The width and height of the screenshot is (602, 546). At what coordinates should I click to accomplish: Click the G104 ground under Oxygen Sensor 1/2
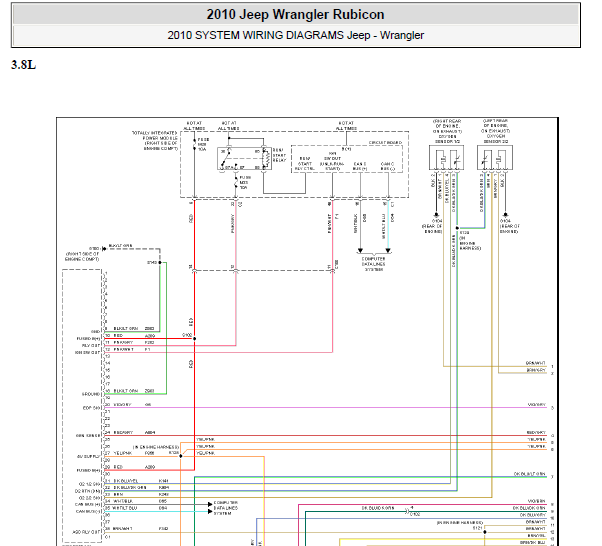click(436, 215)
